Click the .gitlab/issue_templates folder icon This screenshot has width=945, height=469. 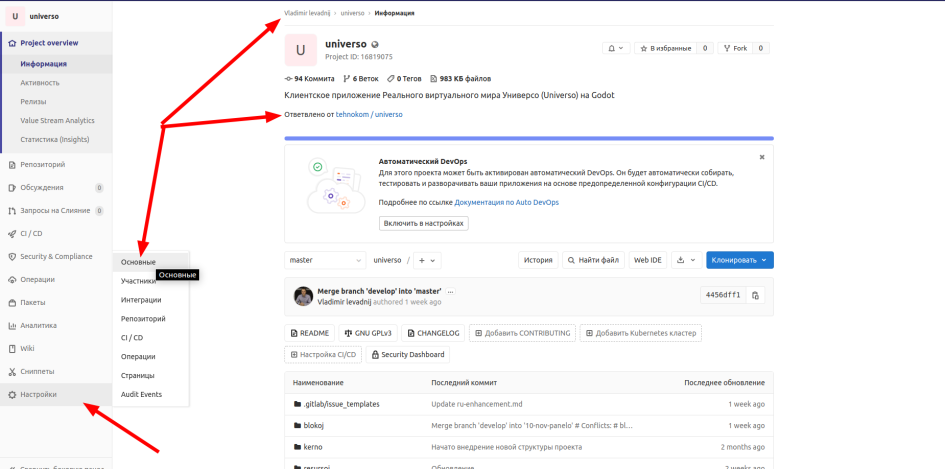click(297, 404)
